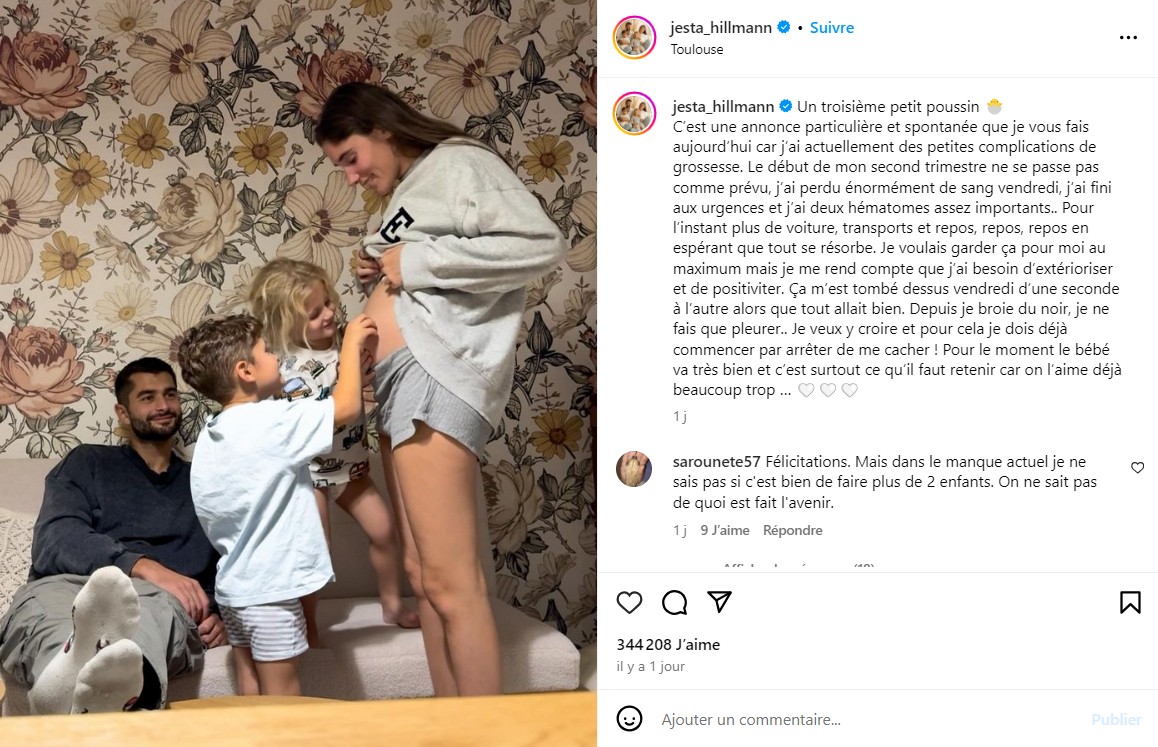Open the comment bubble icon

674,603
